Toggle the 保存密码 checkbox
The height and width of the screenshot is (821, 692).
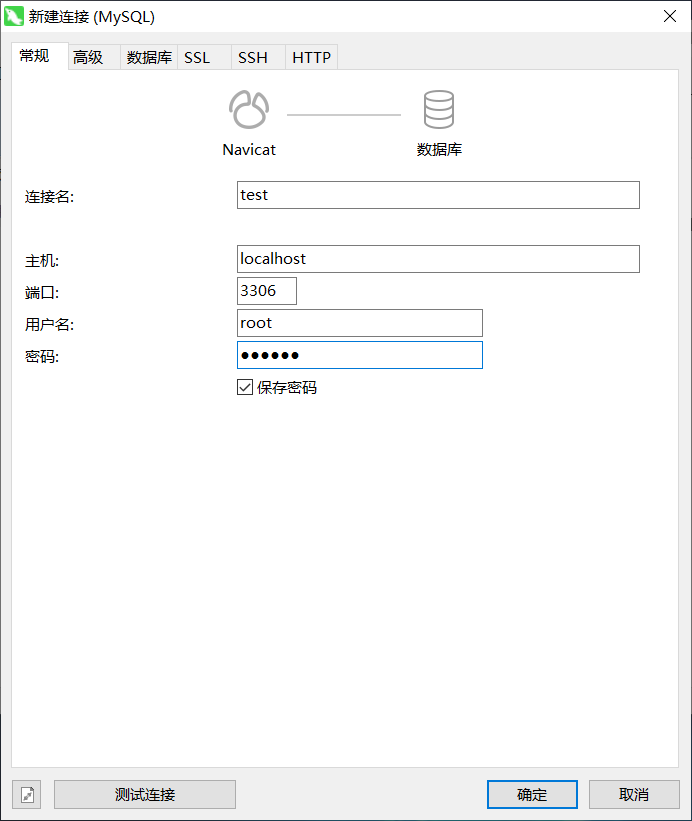click(x=245, y=387)
